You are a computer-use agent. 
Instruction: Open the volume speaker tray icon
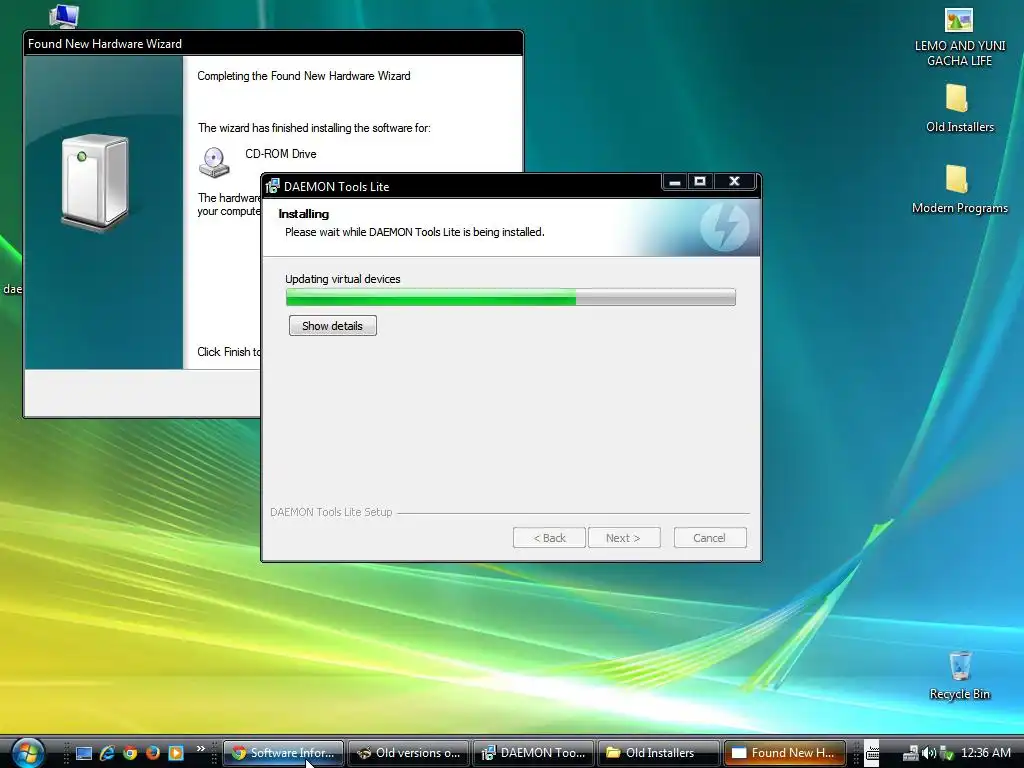(929, 753)
